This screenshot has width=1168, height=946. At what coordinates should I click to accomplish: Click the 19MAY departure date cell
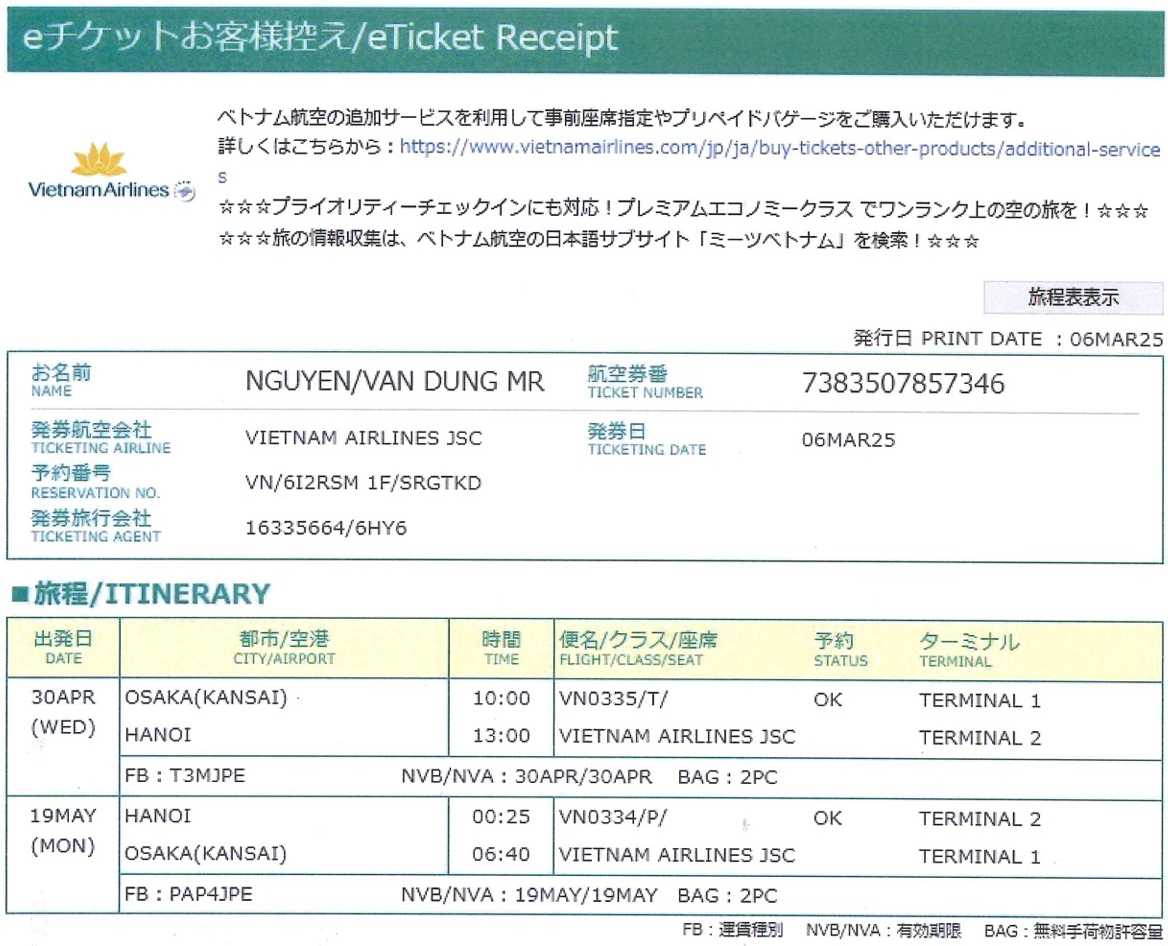63,818
